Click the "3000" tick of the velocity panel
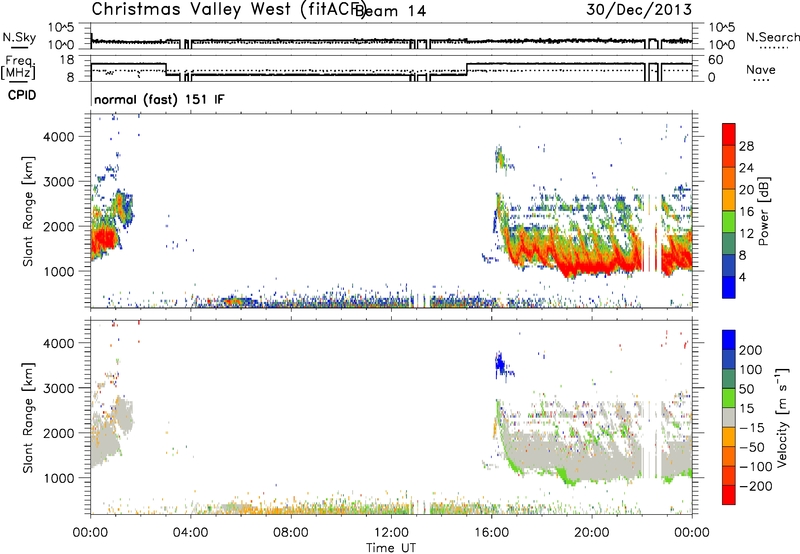 coord(58,388)
